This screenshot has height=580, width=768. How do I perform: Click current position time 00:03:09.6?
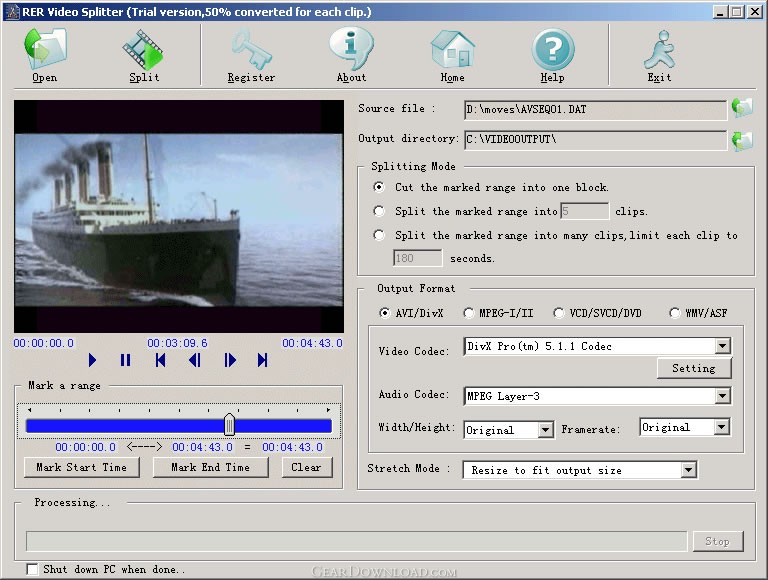pos(177,343)
